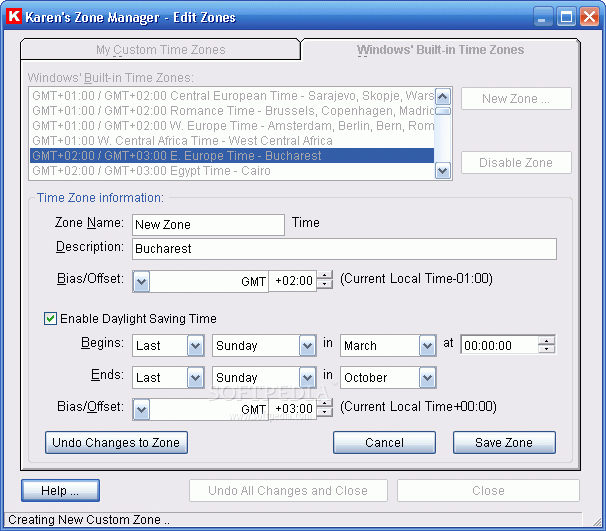The image size is (606, 531).
Task: Click the time zone list scroll down arrow
Action: (x=443, y=170)
